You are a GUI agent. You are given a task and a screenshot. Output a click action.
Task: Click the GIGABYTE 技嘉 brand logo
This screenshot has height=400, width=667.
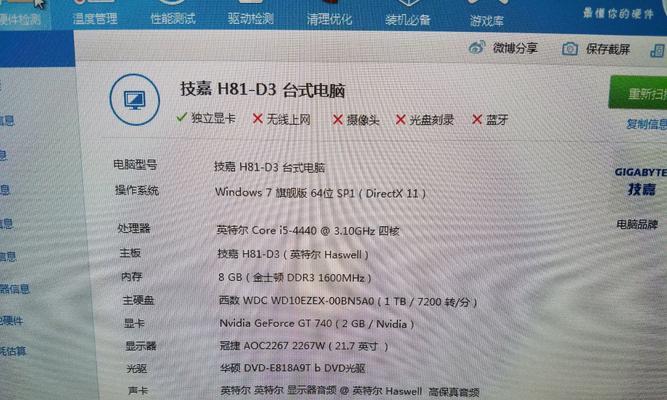click(641, 181)
